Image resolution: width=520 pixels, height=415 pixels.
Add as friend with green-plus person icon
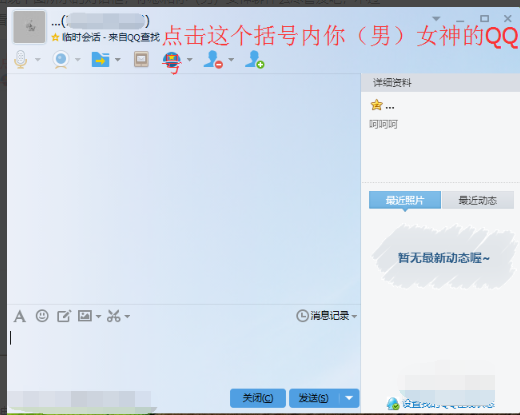pyautogui.click(x=255, y=60)
